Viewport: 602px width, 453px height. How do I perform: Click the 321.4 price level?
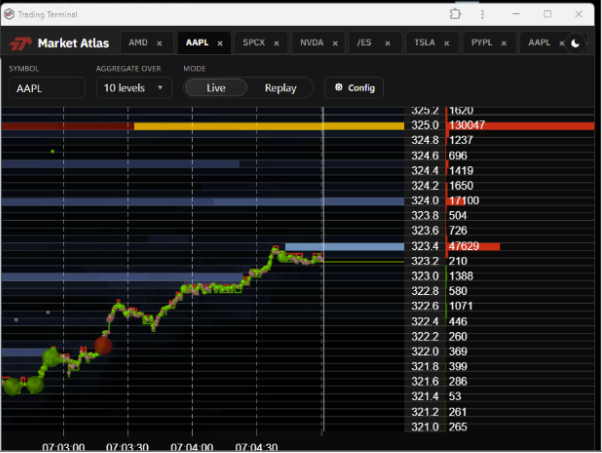pyautogui.click(x=425, y=397)
